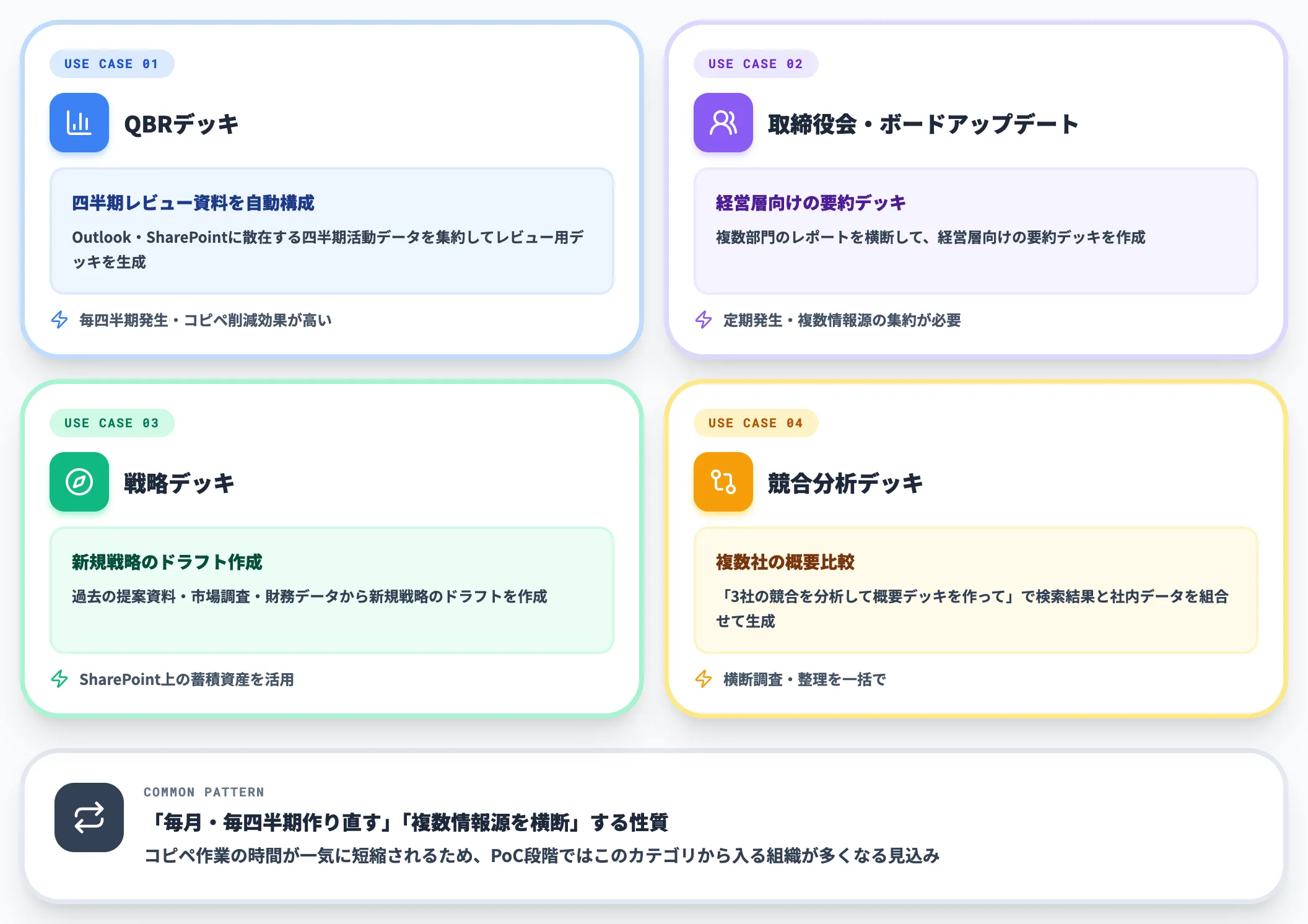This screenshot has height=924, width=1308.
Task: Click the 「3社の競合を分析して description text
Action: click(x=972, y=609)
